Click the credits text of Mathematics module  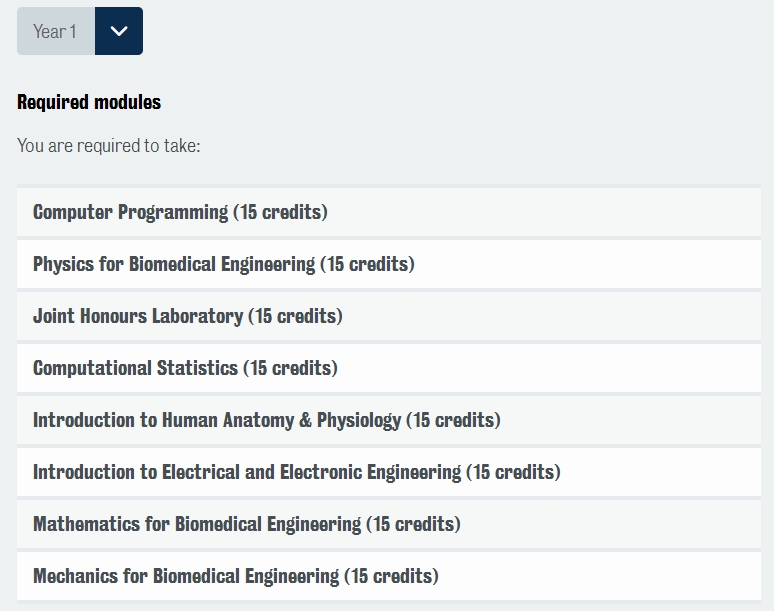click(414, 524)
